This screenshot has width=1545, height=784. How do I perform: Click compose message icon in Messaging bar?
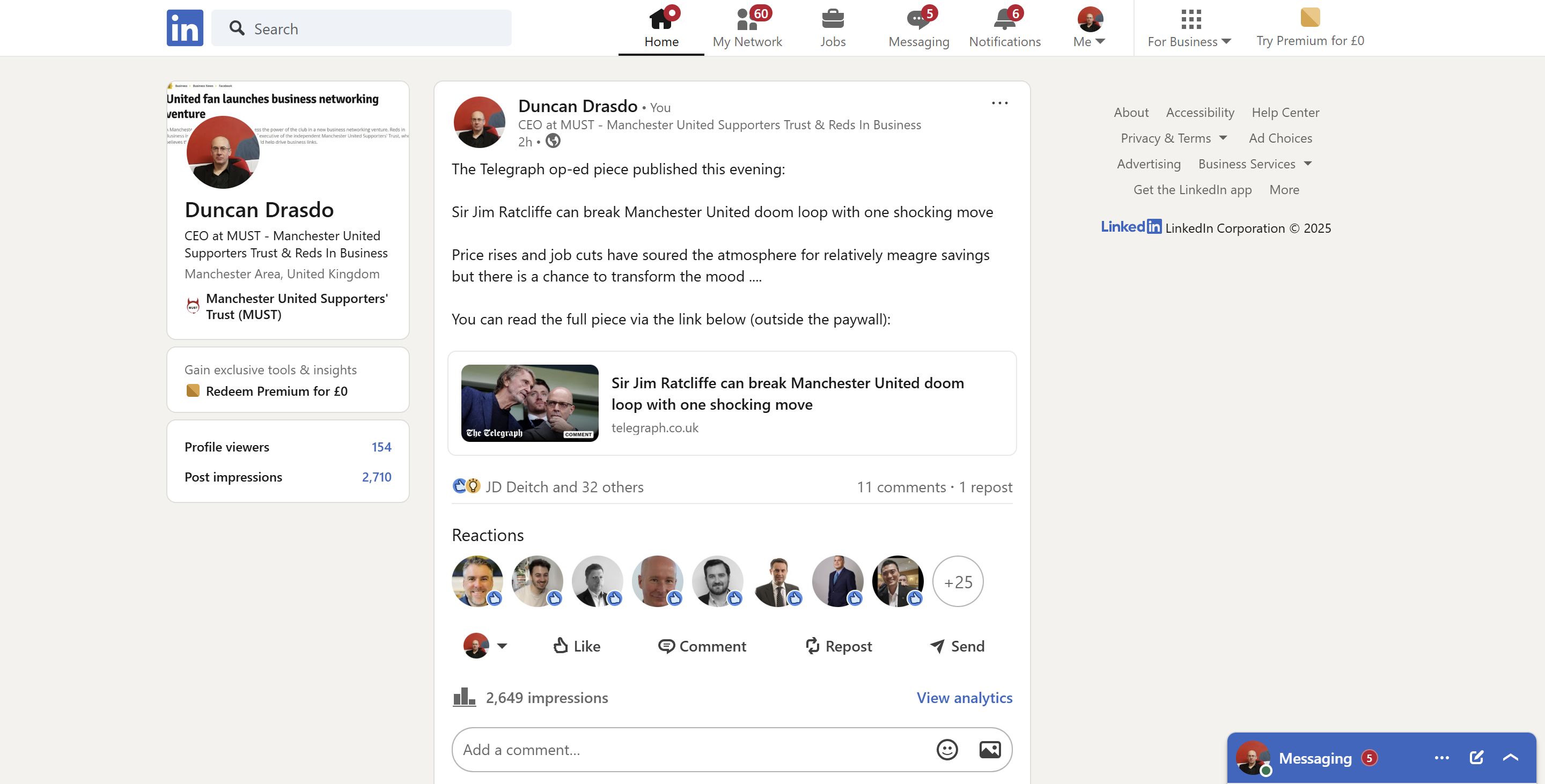[x=1476, y=758]
